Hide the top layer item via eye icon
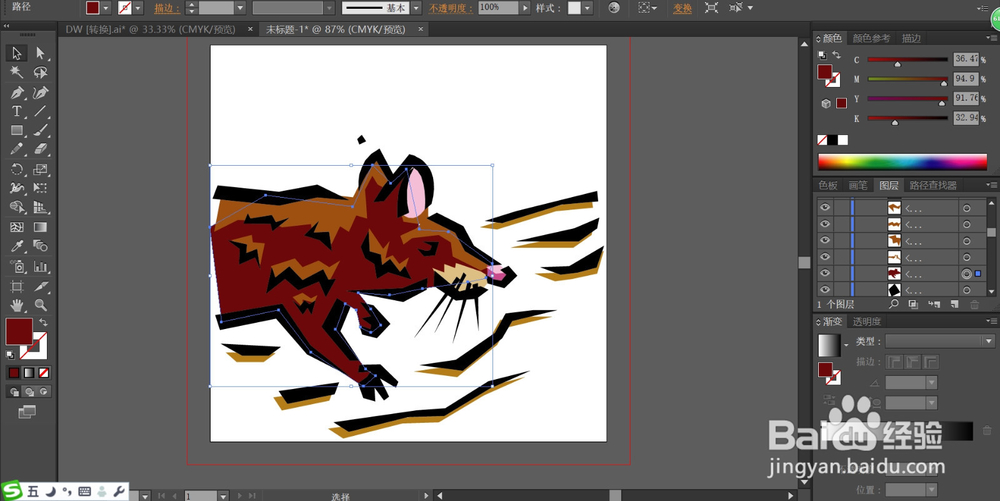 coord(825,208)
